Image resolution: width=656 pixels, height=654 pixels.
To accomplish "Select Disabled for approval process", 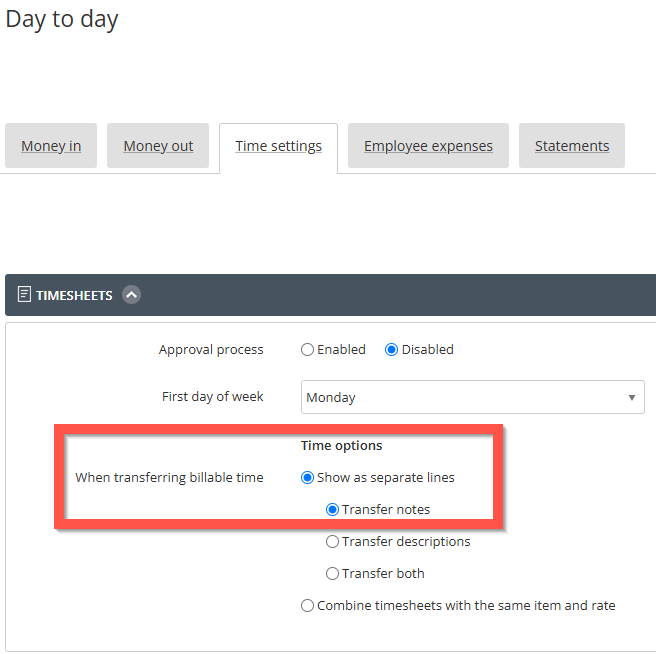I will (391, 349).
